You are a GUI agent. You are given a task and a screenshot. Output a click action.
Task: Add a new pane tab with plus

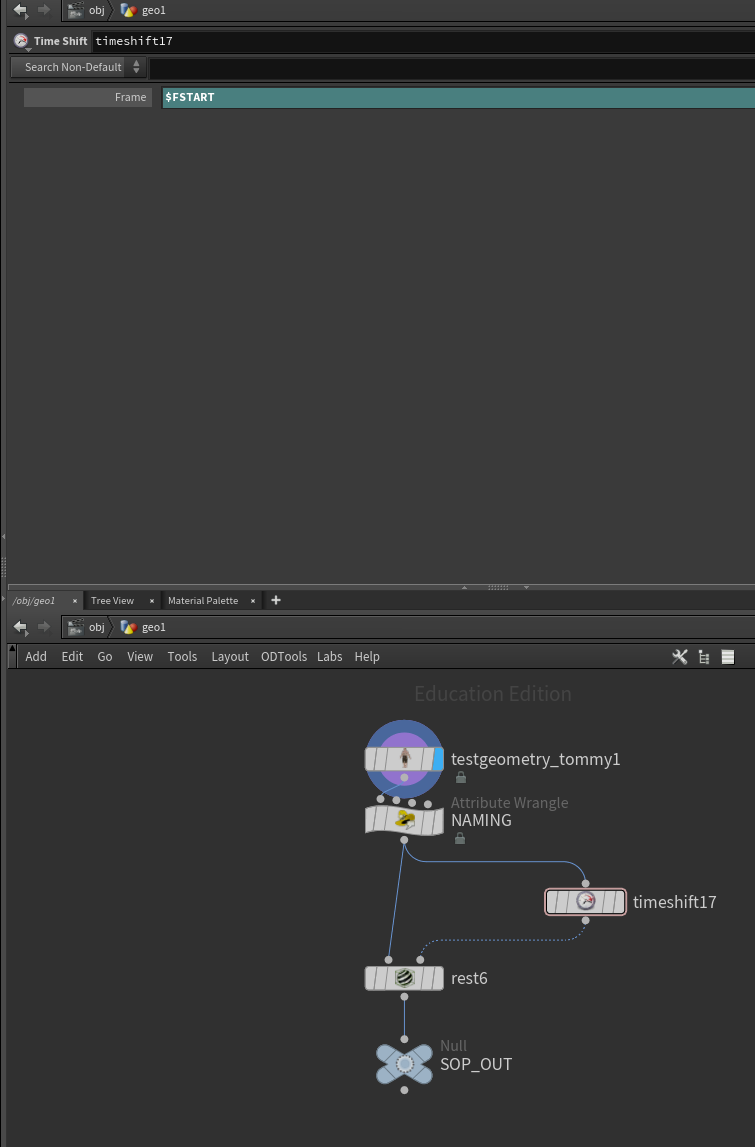tap(276, 601)
